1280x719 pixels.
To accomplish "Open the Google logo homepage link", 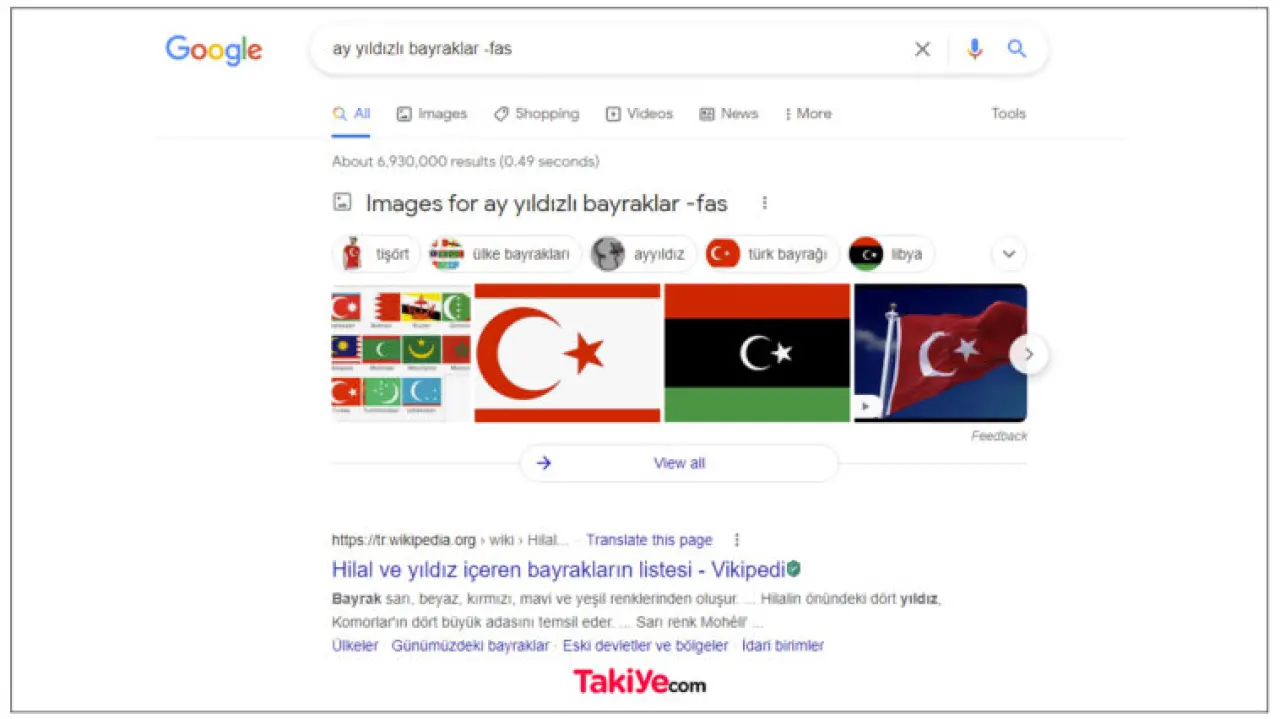I will pyautogui.click(x=214, y=51).
